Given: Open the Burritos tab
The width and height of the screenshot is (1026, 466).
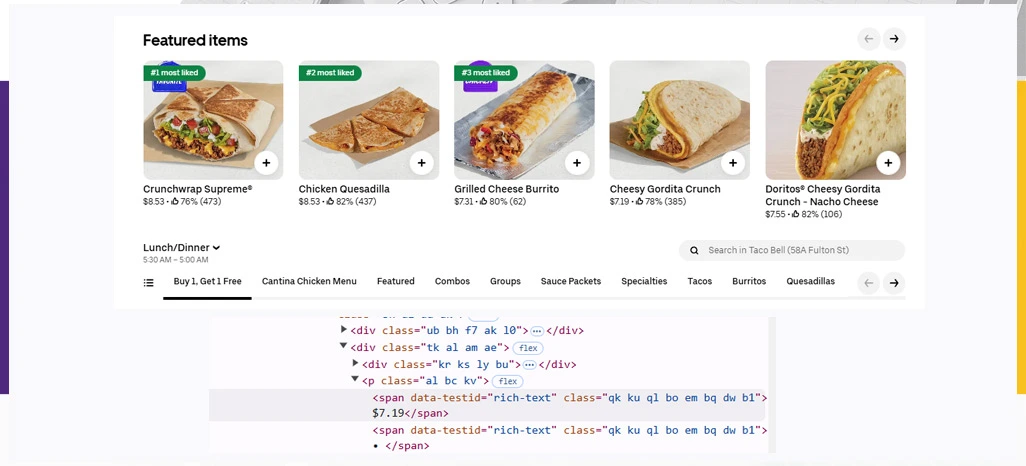Looking at the screenshot, I should pos(749,281).
